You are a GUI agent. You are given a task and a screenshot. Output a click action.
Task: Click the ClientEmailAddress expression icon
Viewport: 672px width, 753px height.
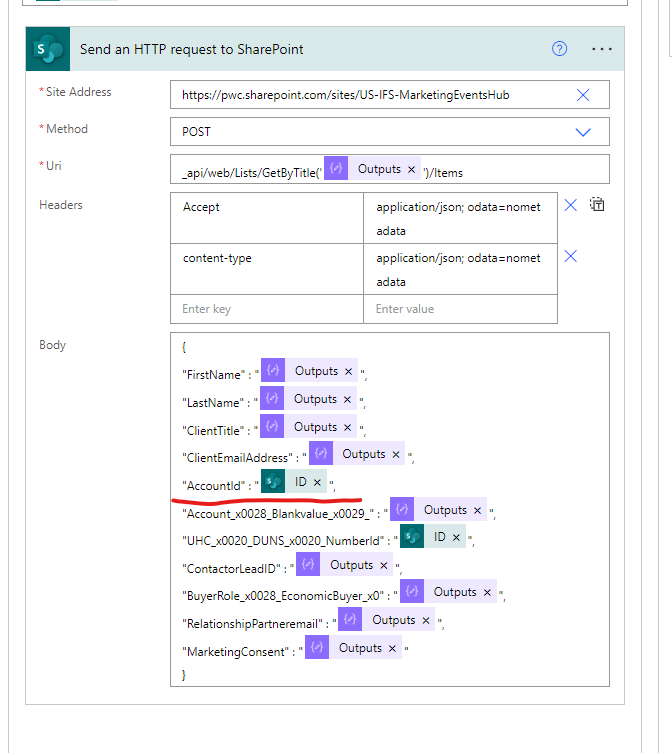pos(321,453)
